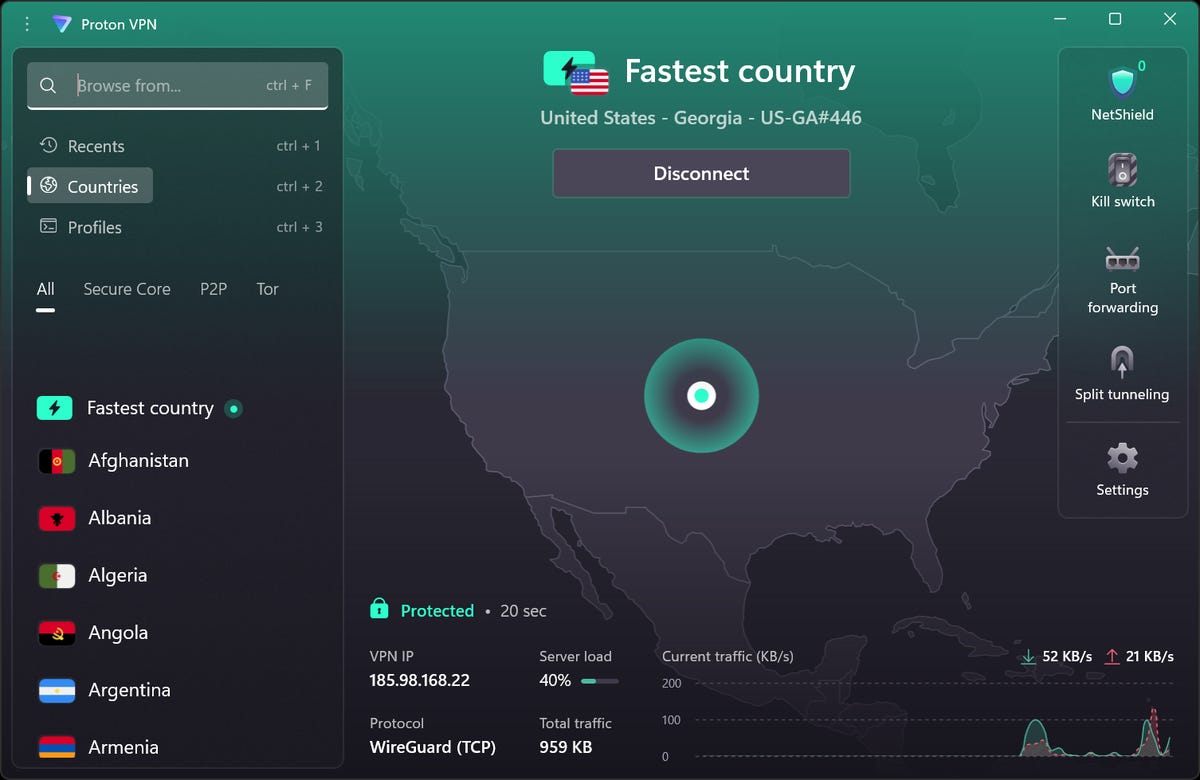This screenshot has height=780, width=1200.
Task: Select Algeria country name
Action: click(118, 576)
